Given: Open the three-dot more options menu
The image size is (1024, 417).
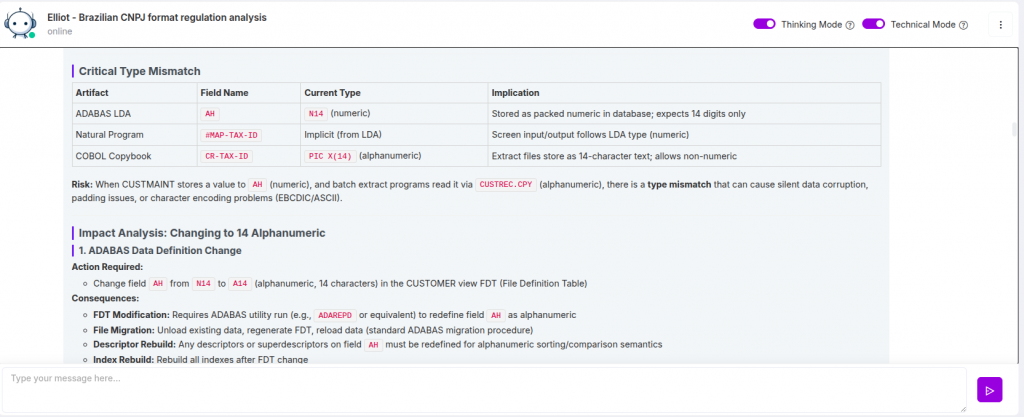Looking at the screenshot, I should (1000, 25).
